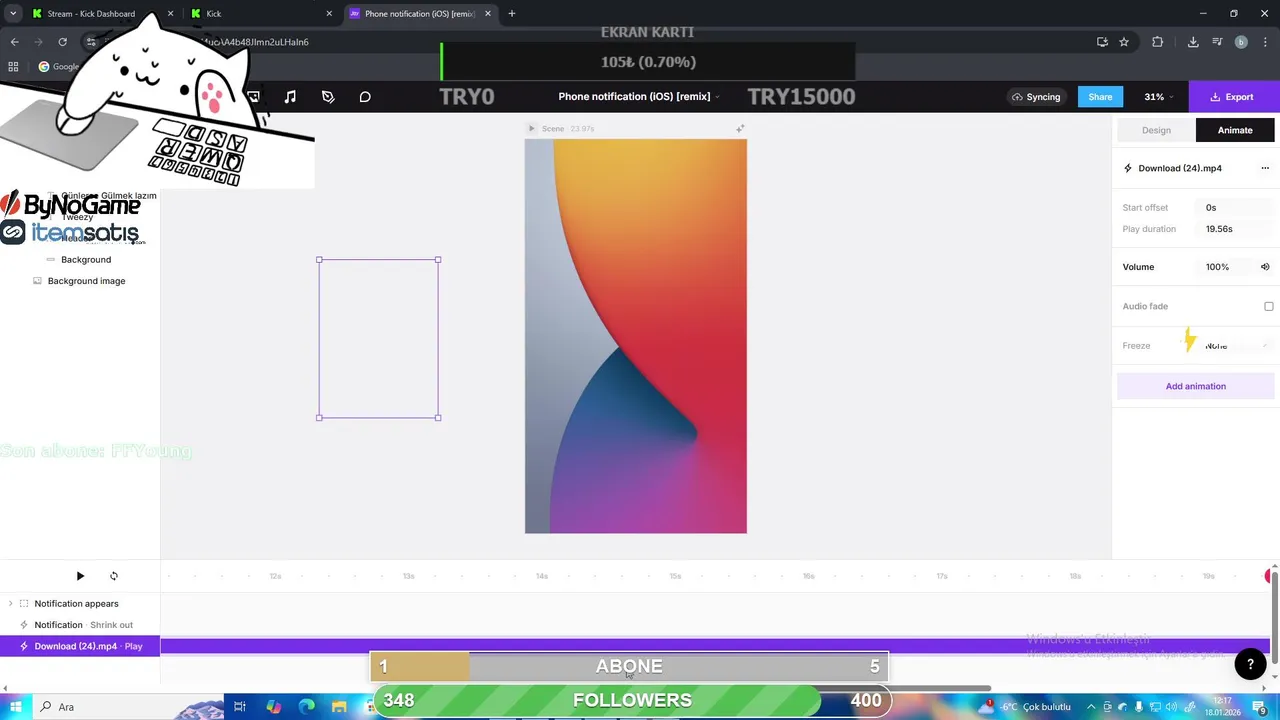Click the Share button
1280x720 pixels.
[1100, 97]
